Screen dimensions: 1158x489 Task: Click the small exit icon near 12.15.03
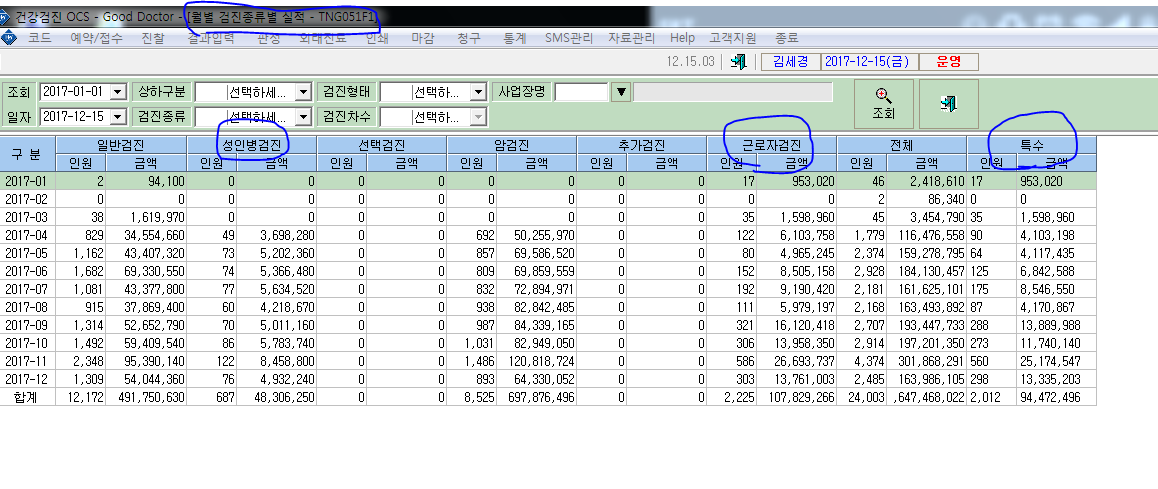[738, 62]
